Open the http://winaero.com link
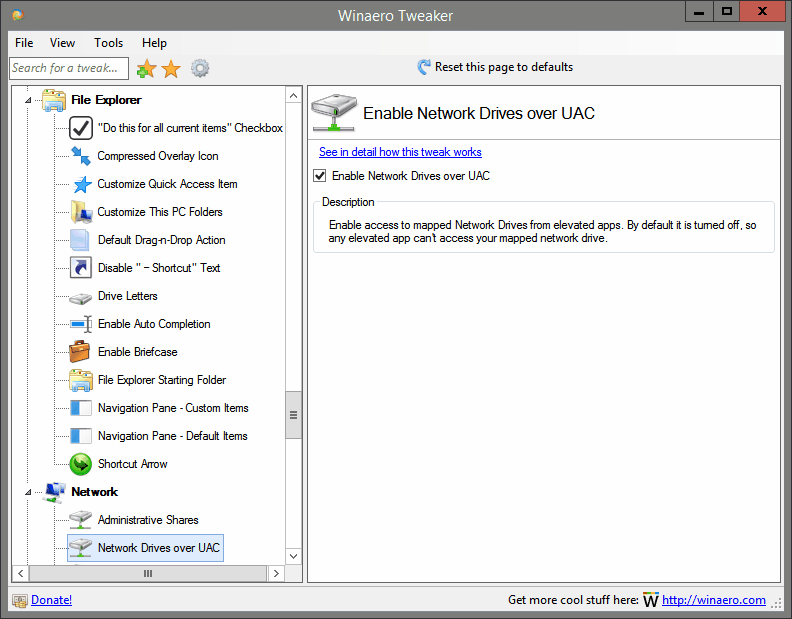Image resolution: width=792 pixels, height=619 pixels. click(714, 600)
